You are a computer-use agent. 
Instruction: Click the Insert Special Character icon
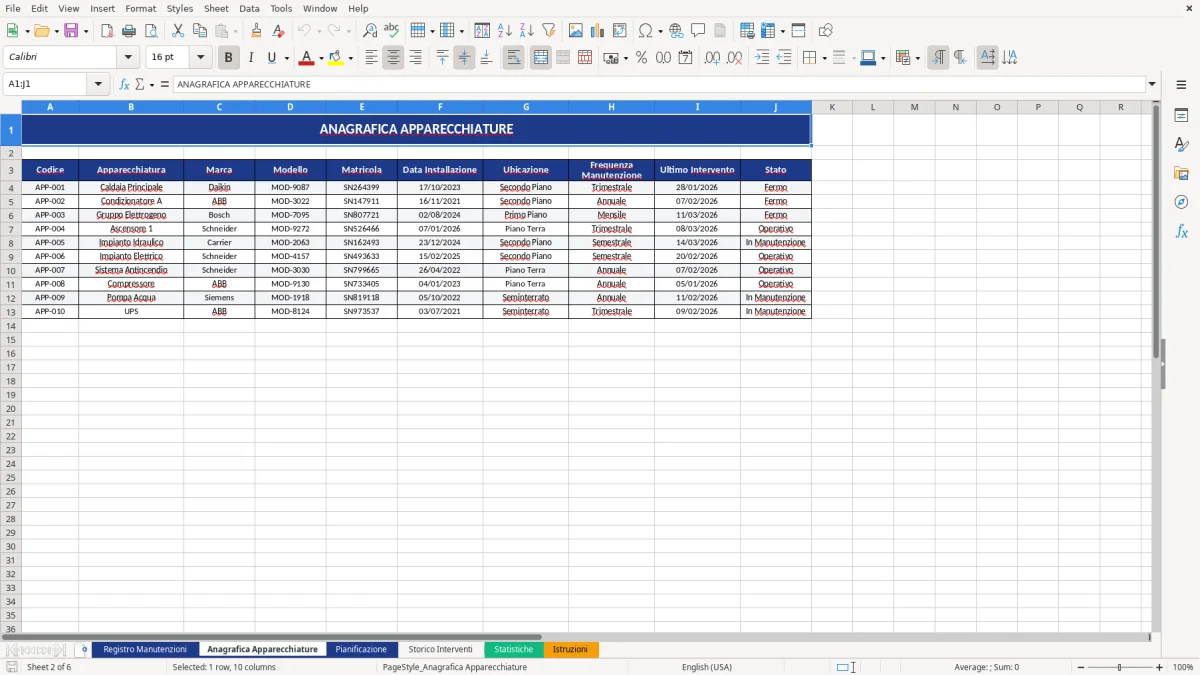646,30
